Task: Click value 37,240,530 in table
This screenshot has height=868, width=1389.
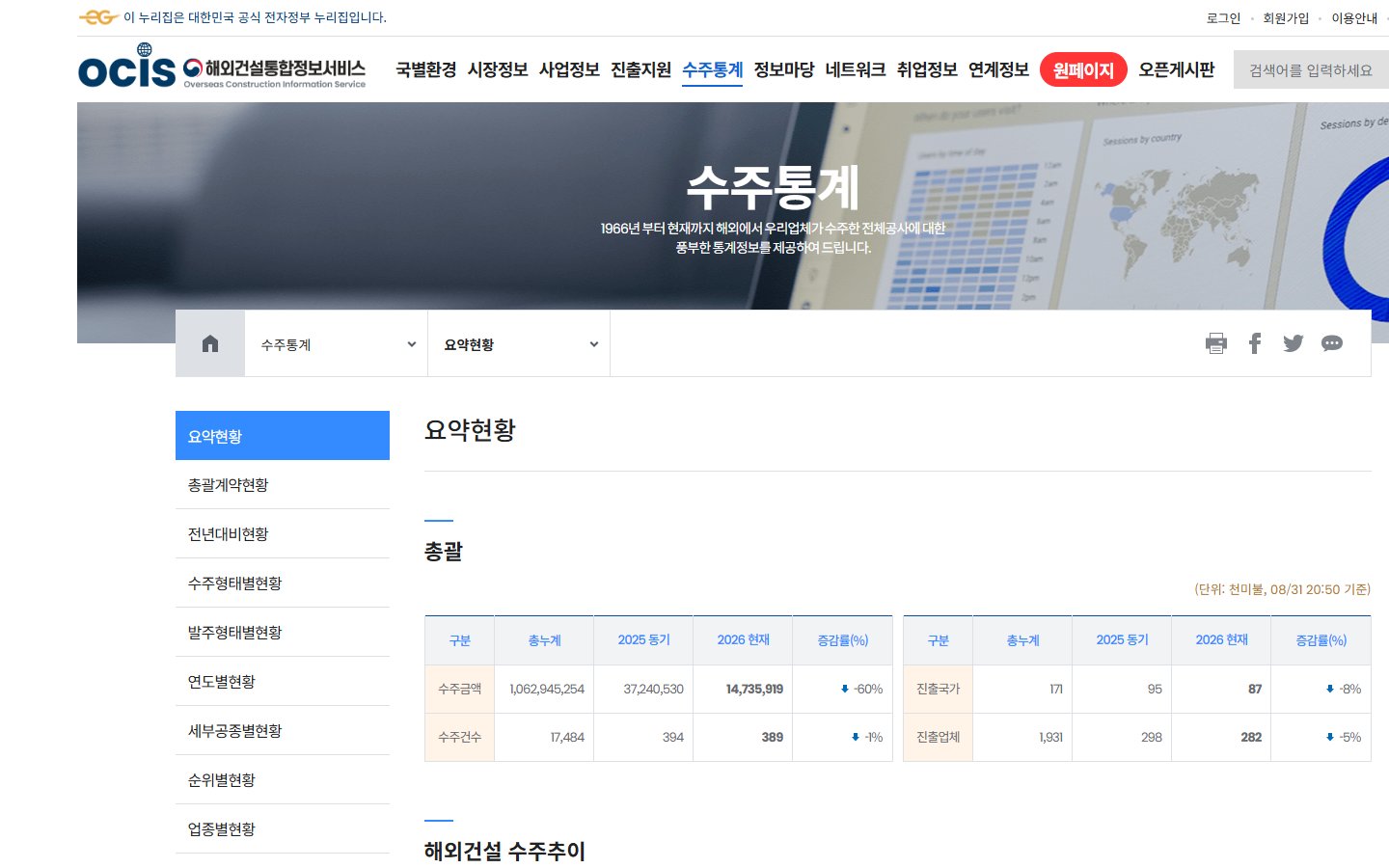Action: click(x=653, y=689)
